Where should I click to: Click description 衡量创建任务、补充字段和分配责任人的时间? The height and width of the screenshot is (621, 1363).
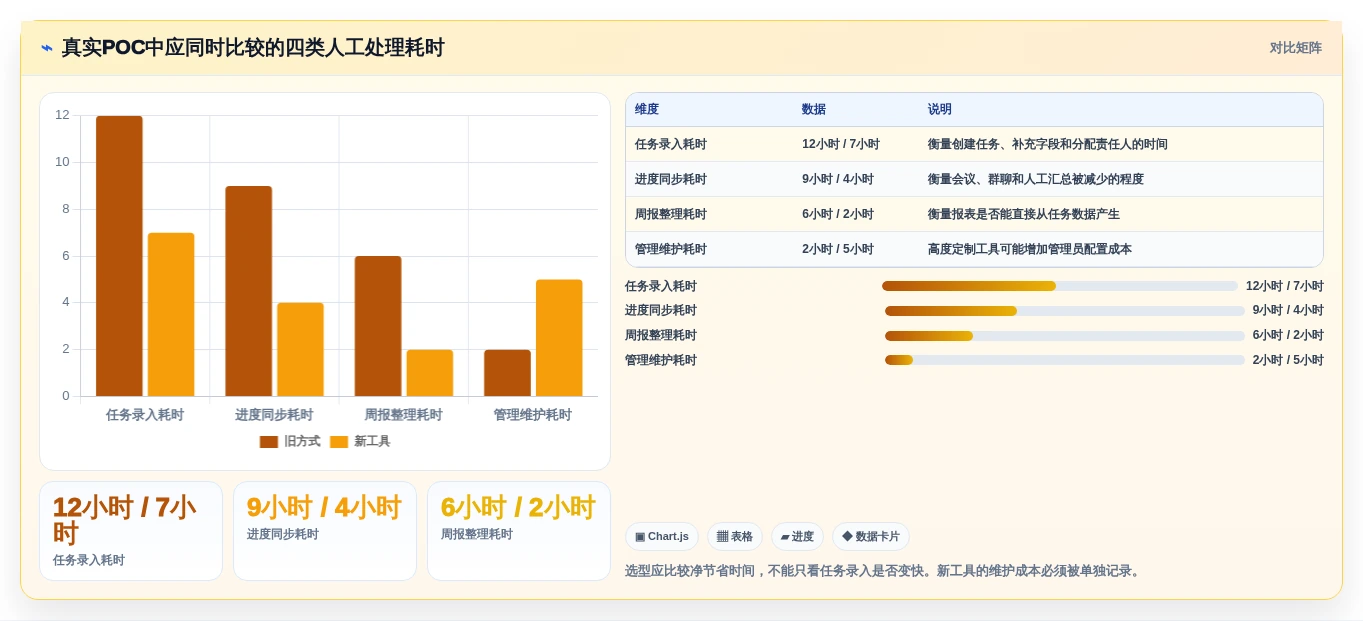coord(1048,145)
